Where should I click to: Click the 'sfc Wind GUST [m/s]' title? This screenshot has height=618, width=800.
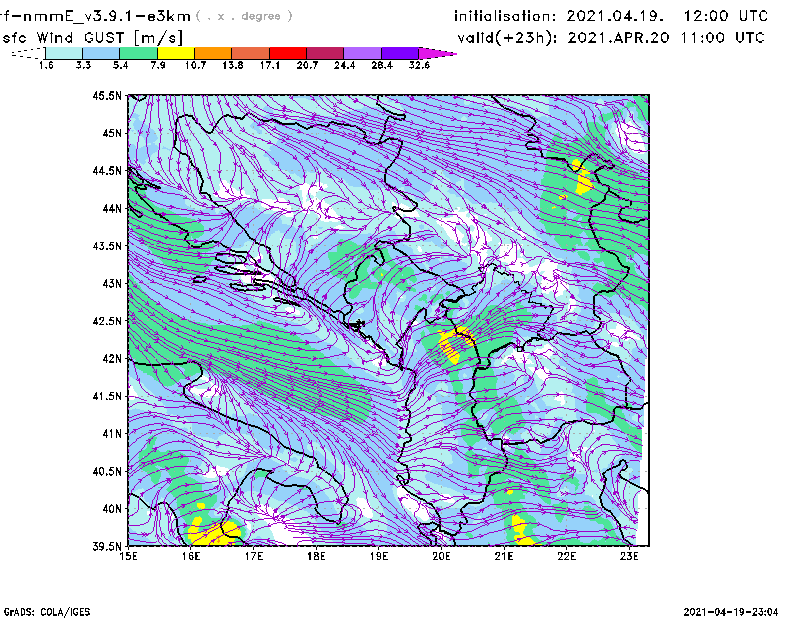click(x=92, y=38)
